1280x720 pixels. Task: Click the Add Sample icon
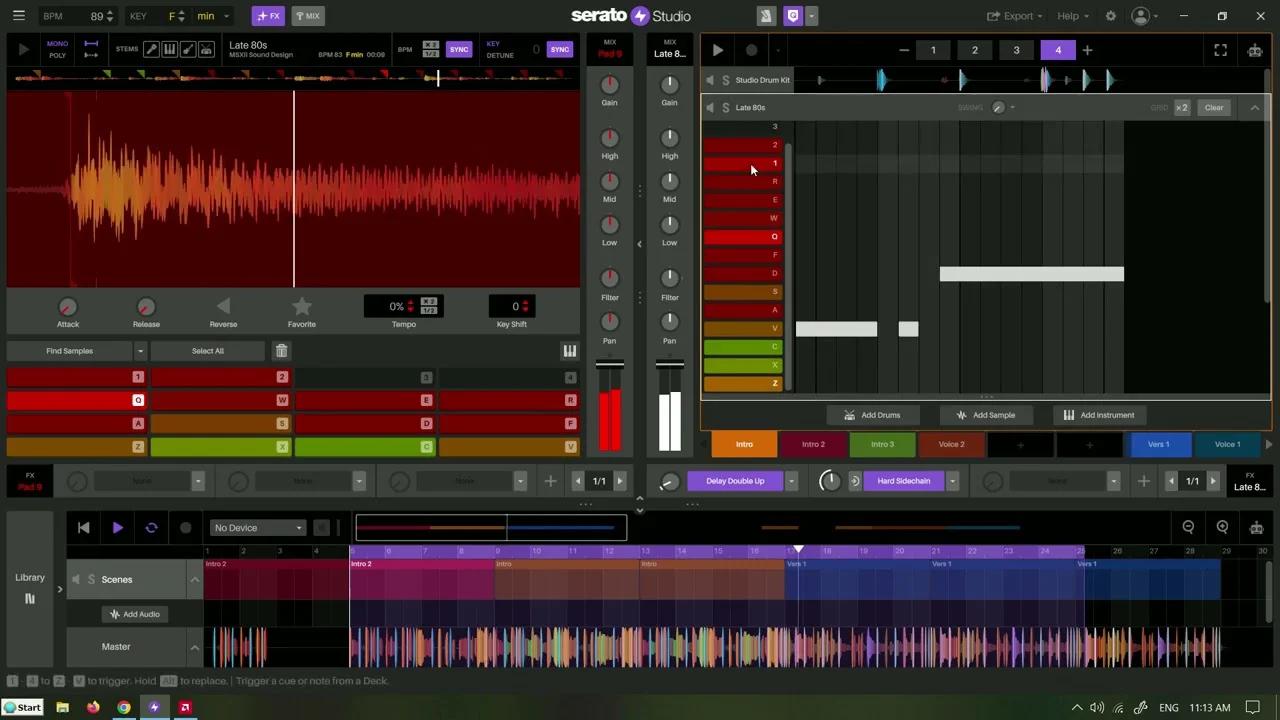pyautogui.click(x=960, y=414)
